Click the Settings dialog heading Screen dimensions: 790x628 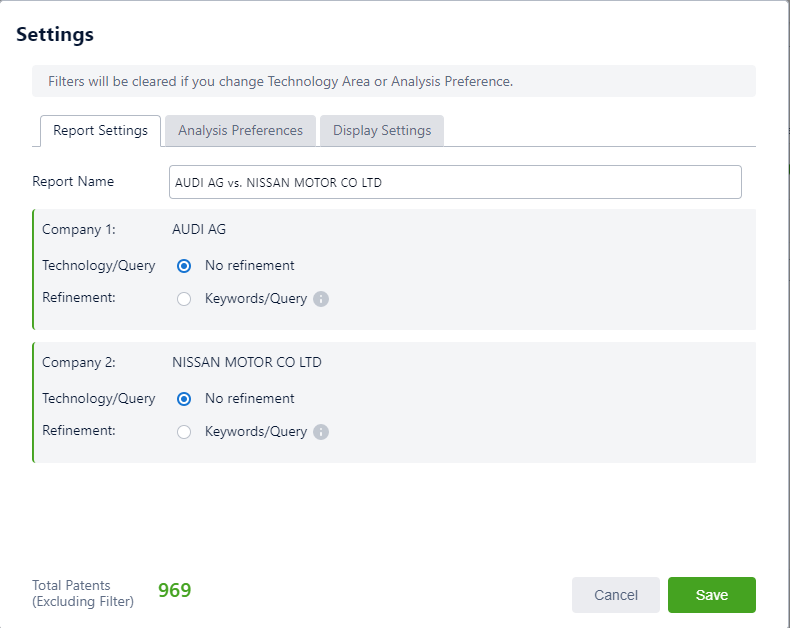tap(55, 35)
